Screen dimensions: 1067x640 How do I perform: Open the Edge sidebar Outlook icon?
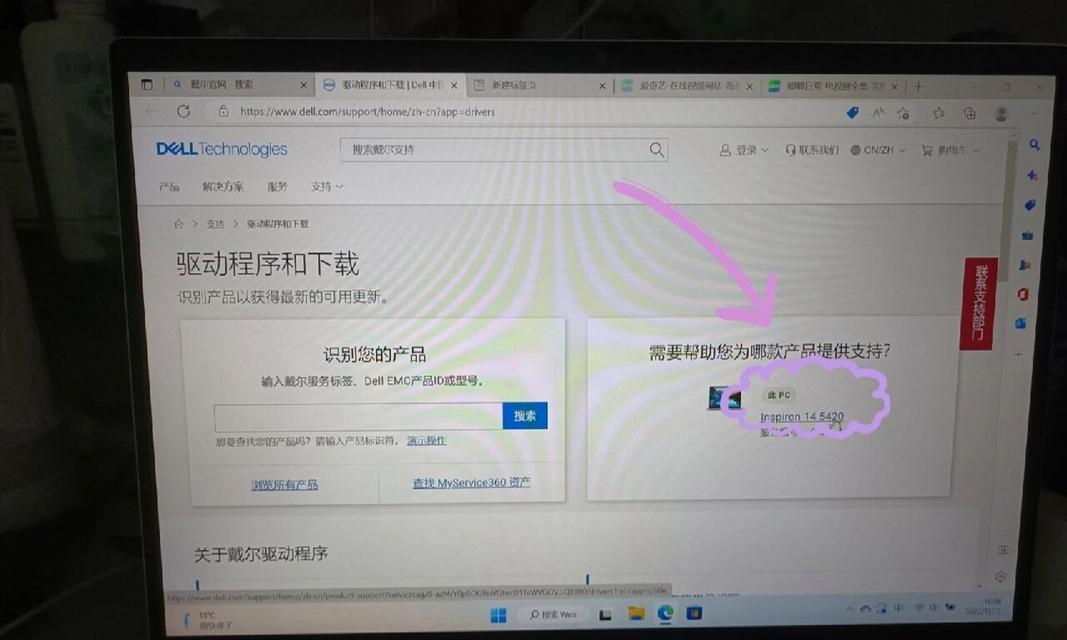tap(1021, 324)
